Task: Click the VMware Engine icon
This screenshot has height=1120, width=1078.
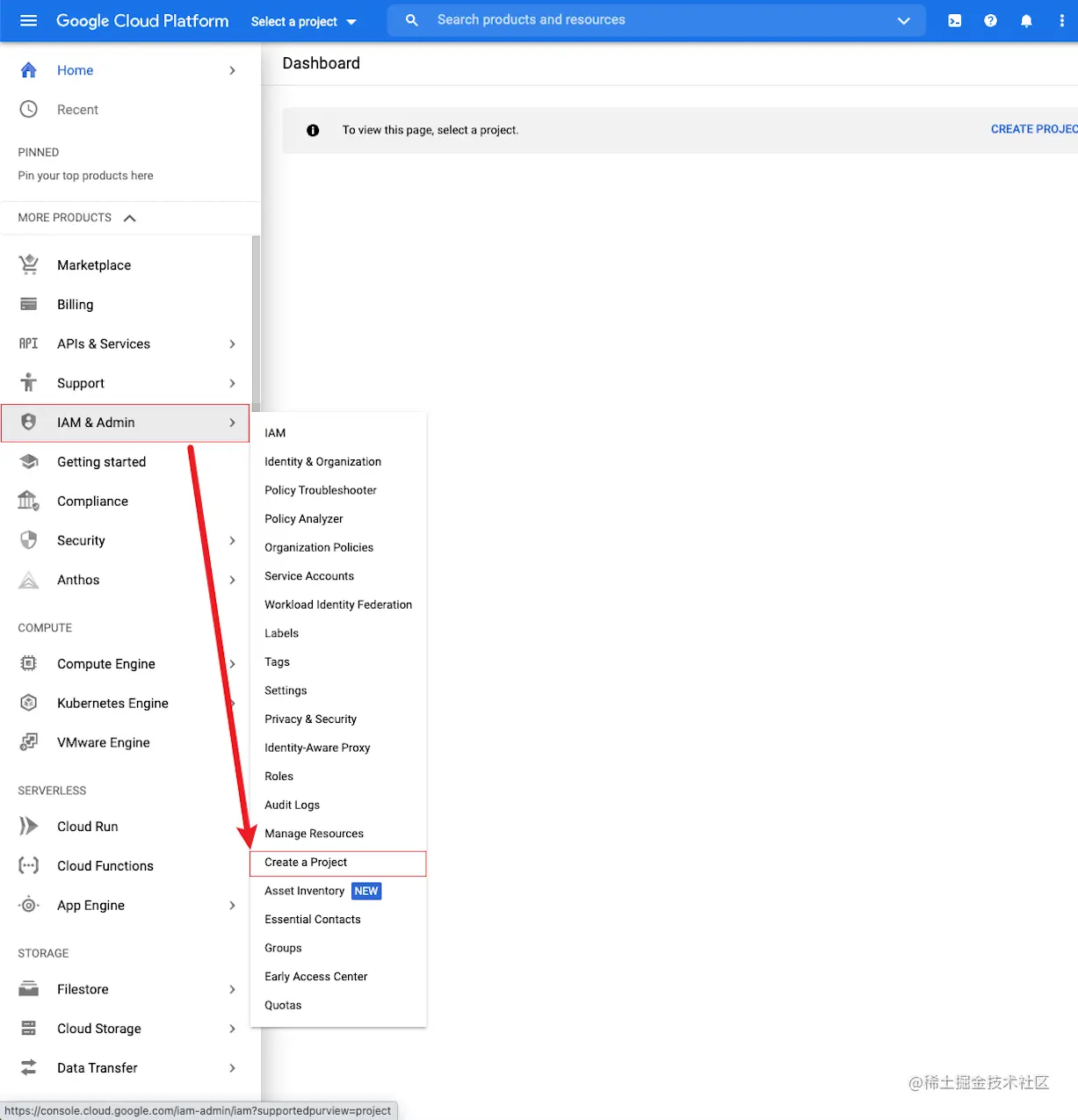Action: [29, 742]
